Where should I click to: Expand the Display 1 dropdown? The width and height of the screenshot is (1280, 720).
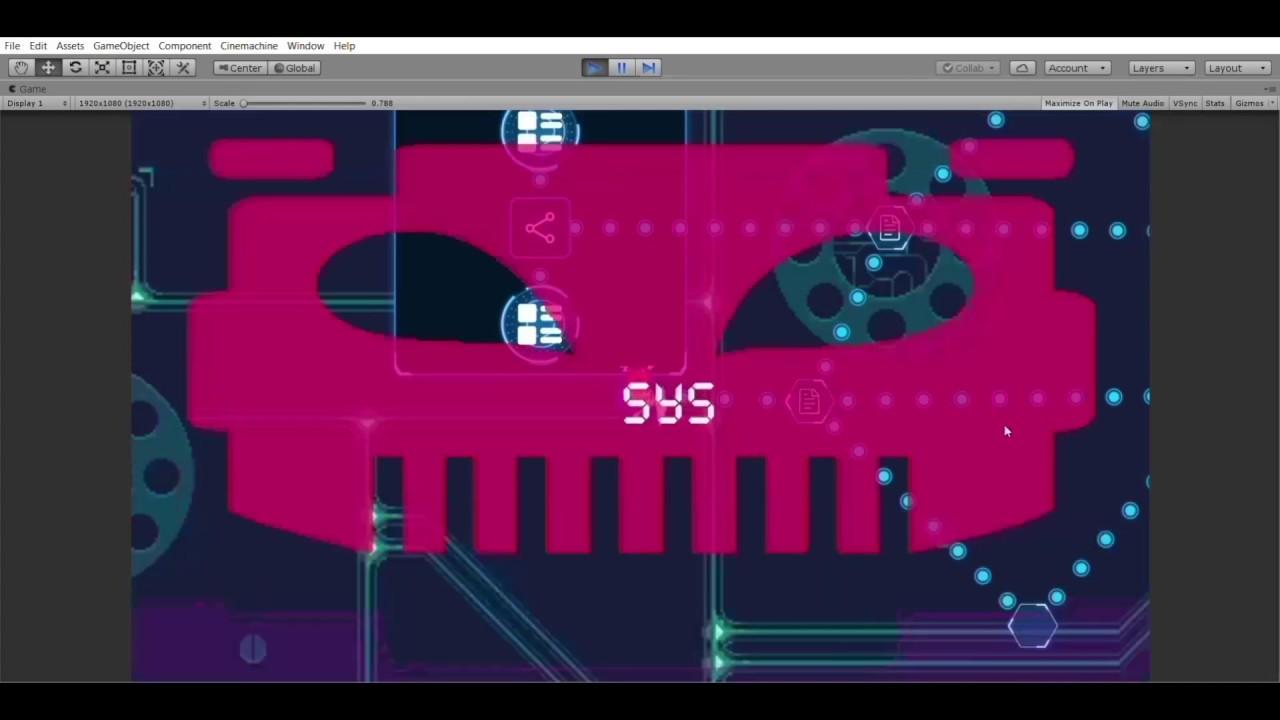tap(37, 103)
